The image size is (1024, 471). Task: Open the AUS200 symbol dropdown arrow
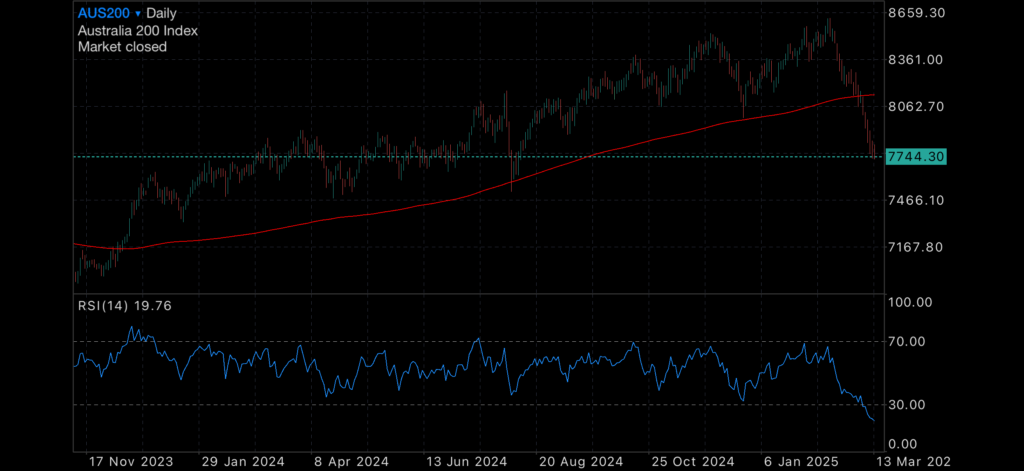pyautogui.click(x=138, y=14)
